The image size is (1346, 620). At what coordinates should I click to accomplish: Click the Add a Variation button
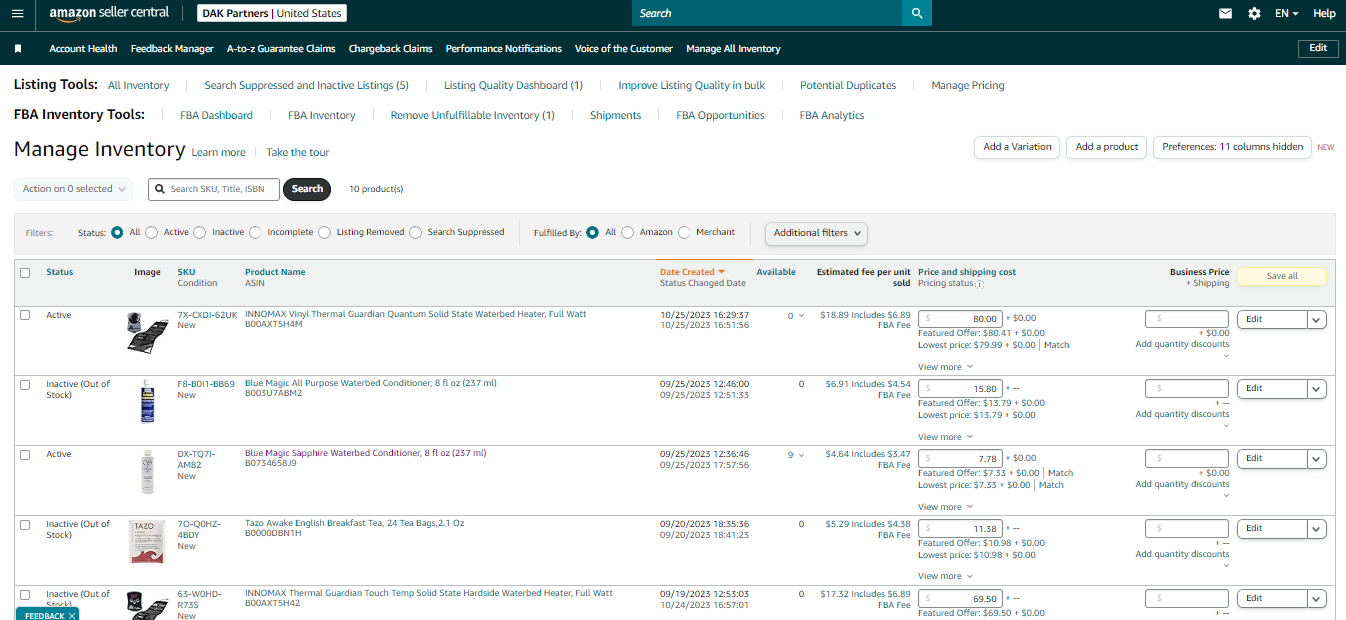tap(1017, 147)
